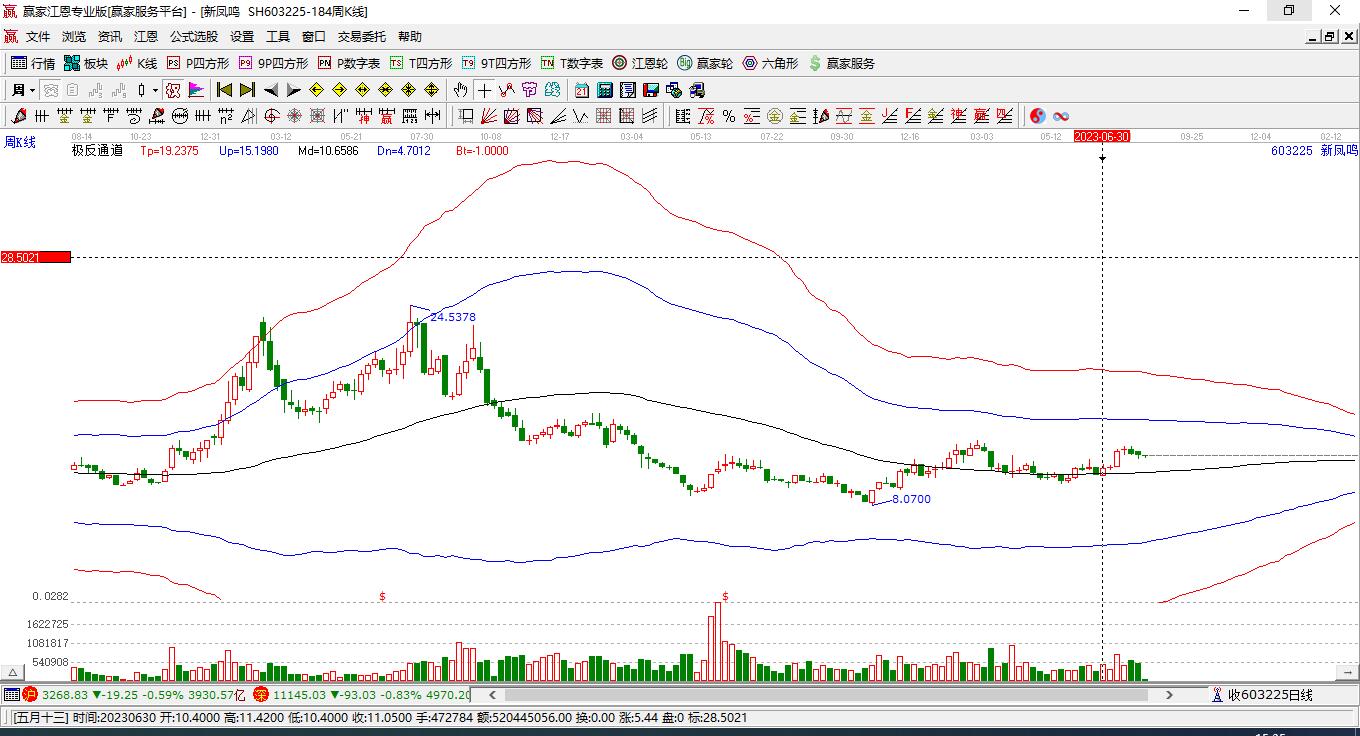Open the candlestick style dropdown arrow
Screen dimensions: 1360x736
pos(155,90)
